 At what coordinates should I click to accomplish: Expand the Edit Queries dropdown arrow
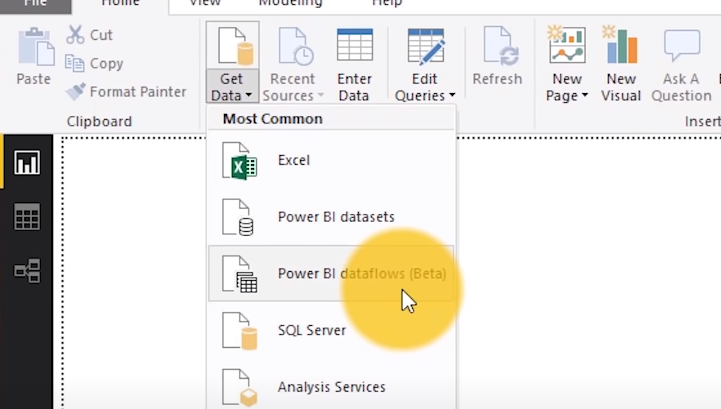point(452,95)
